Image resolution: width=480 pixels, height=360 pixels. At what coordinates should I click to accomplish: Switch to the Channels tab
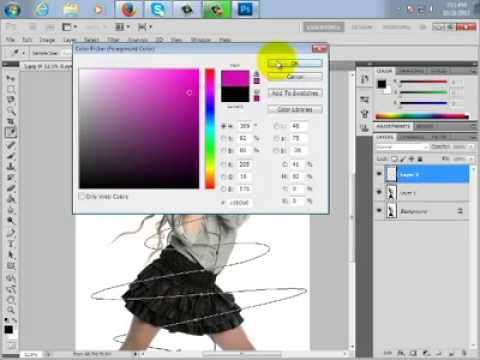pyautogui.click(x=412, y=137)
